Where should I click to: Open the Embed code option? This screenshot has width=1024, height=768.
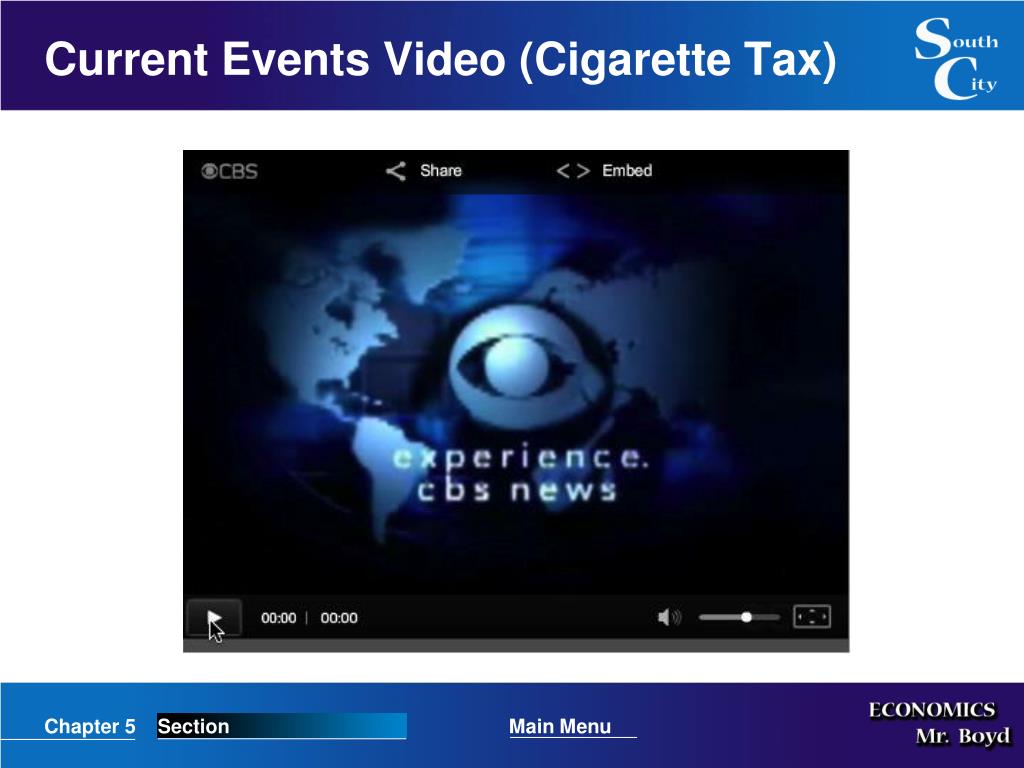(x=604, y=171)
